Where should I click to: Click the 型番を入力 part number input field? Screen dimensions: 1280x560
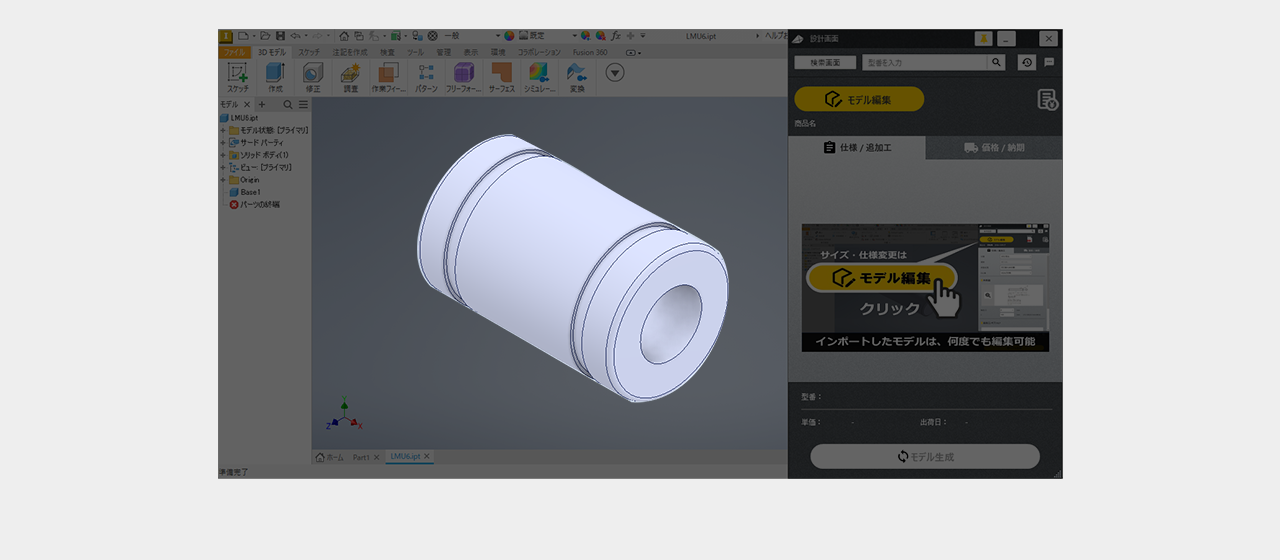924,62
